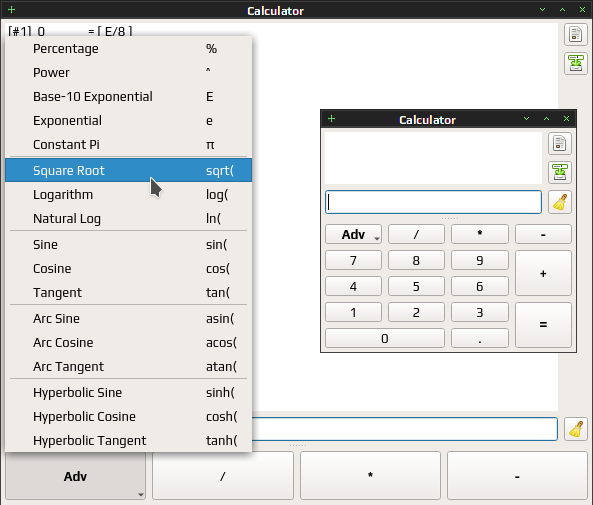Image resolution: width=593 pixels, height=505 pixels.
Task: Click the Adv dropdown button in large Calculator
Action: click(x=75, y=476)
